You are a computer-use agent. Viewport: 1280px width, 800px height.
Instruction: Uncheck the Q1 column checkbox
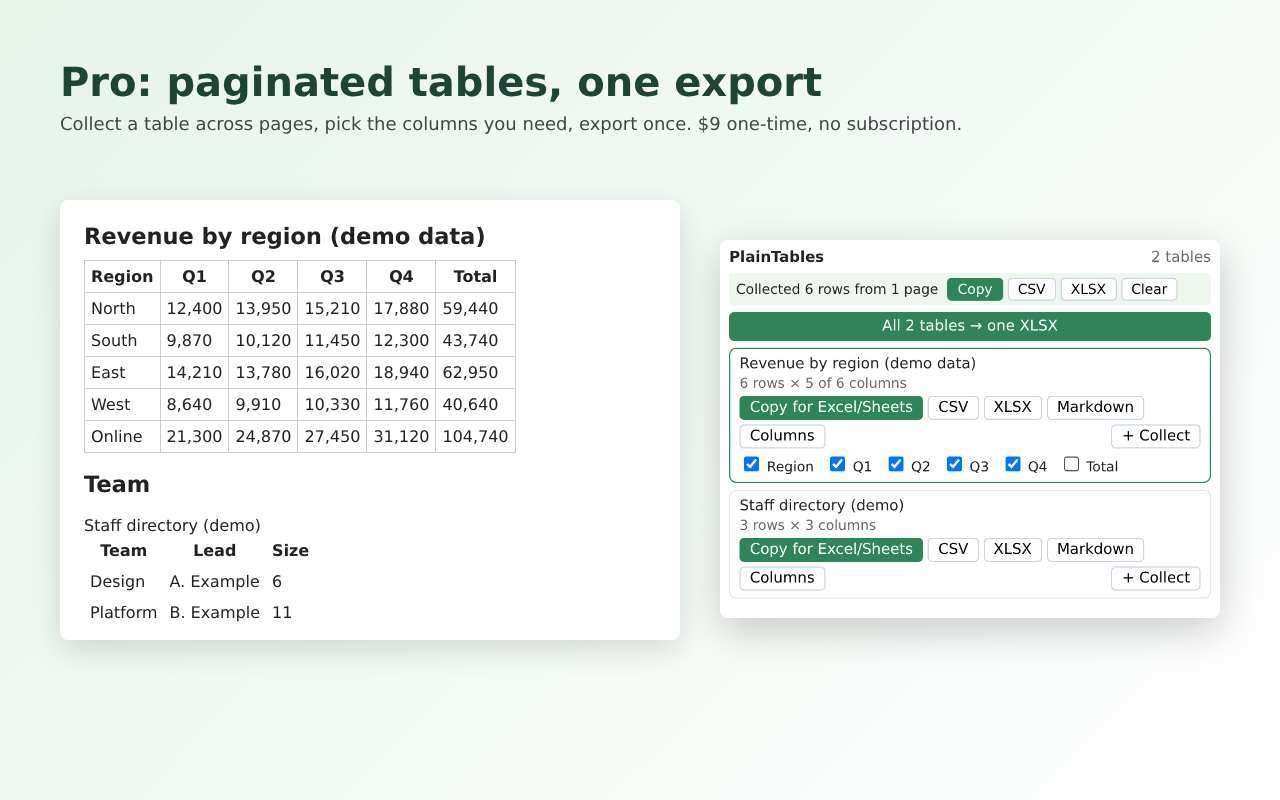click(838, 464)
